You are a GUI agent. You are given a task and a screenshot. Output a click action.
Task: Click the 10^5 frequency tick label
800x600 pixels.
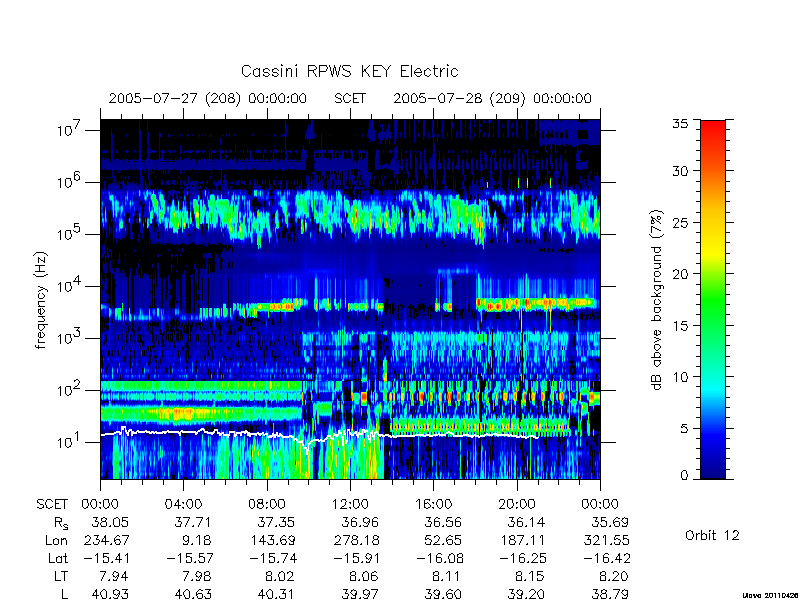[70, 233]
